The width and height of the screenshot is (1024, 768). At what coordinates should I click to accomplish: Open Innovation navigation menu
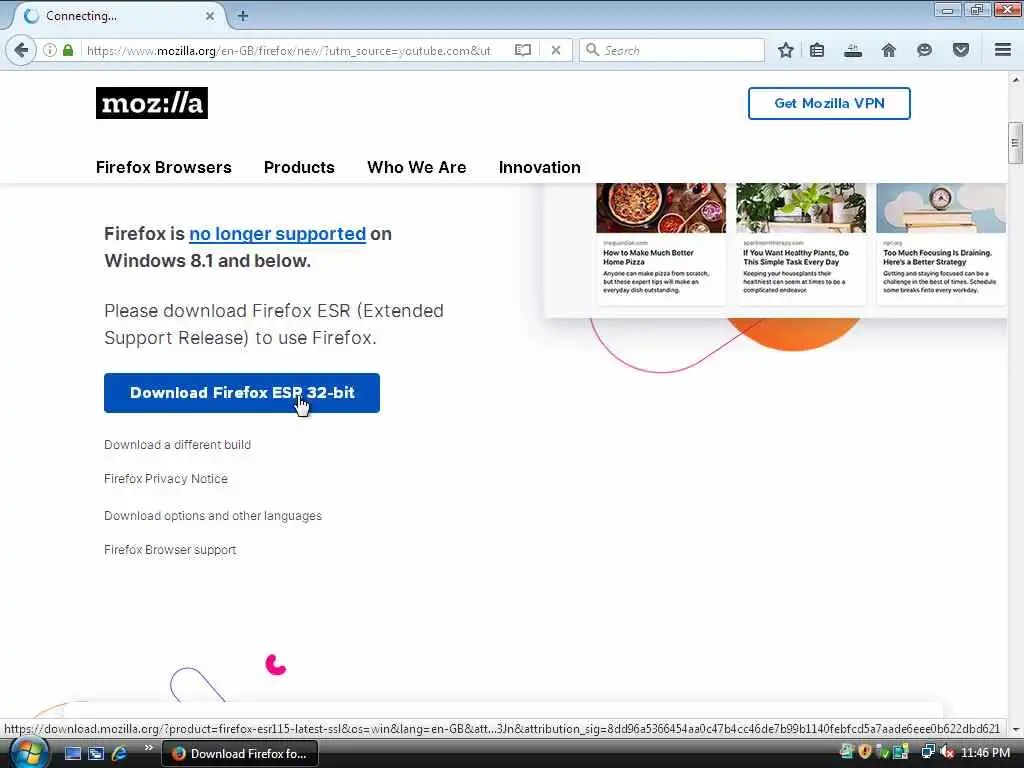click(x=539, y=167)
